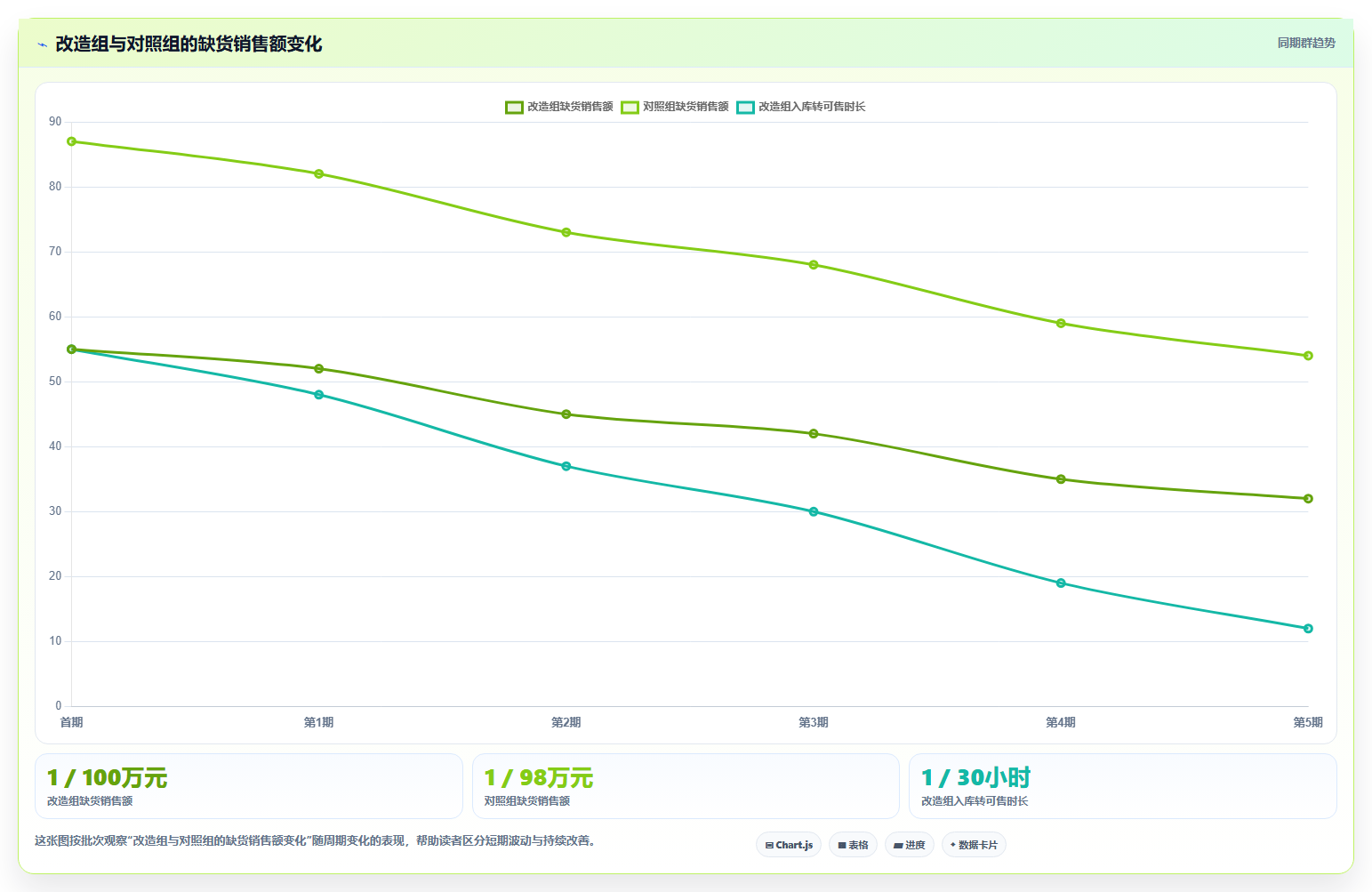This screenshot has width=1372, height=892.
Task: Select the 对照组 data point at 第3期
Action: tap(814, 265)
